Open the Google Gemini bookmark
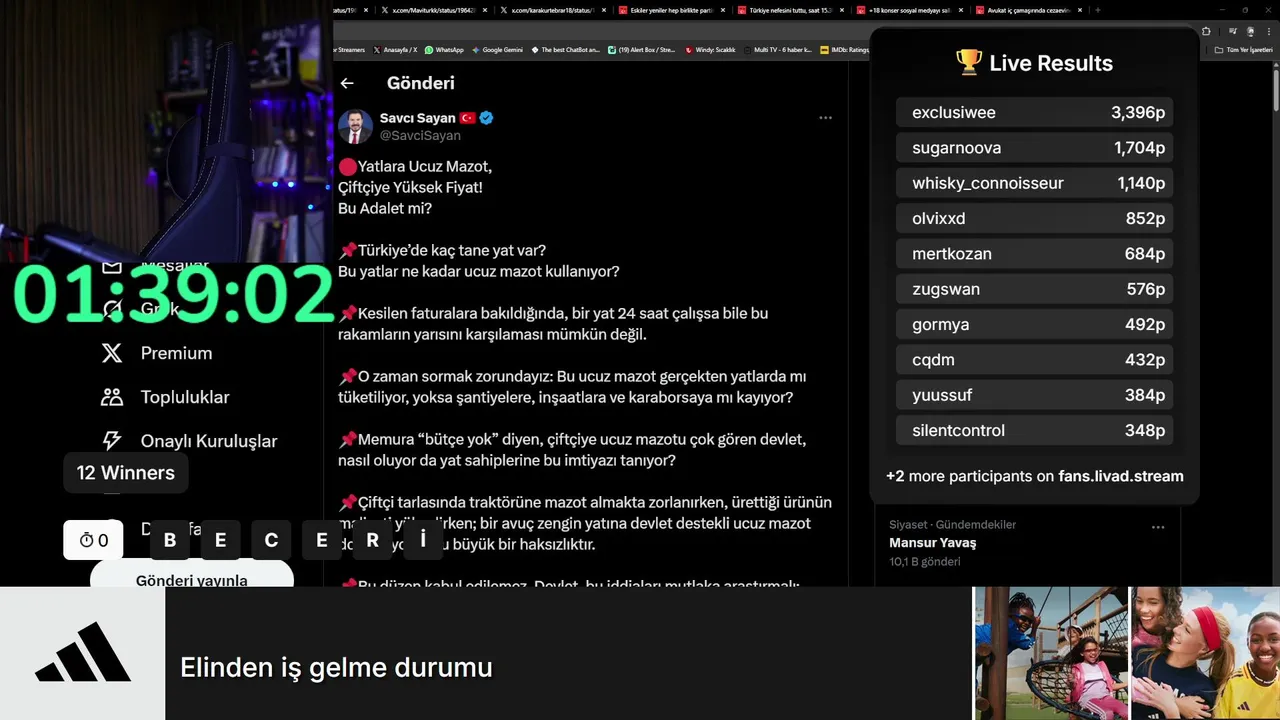 (497, 49)
